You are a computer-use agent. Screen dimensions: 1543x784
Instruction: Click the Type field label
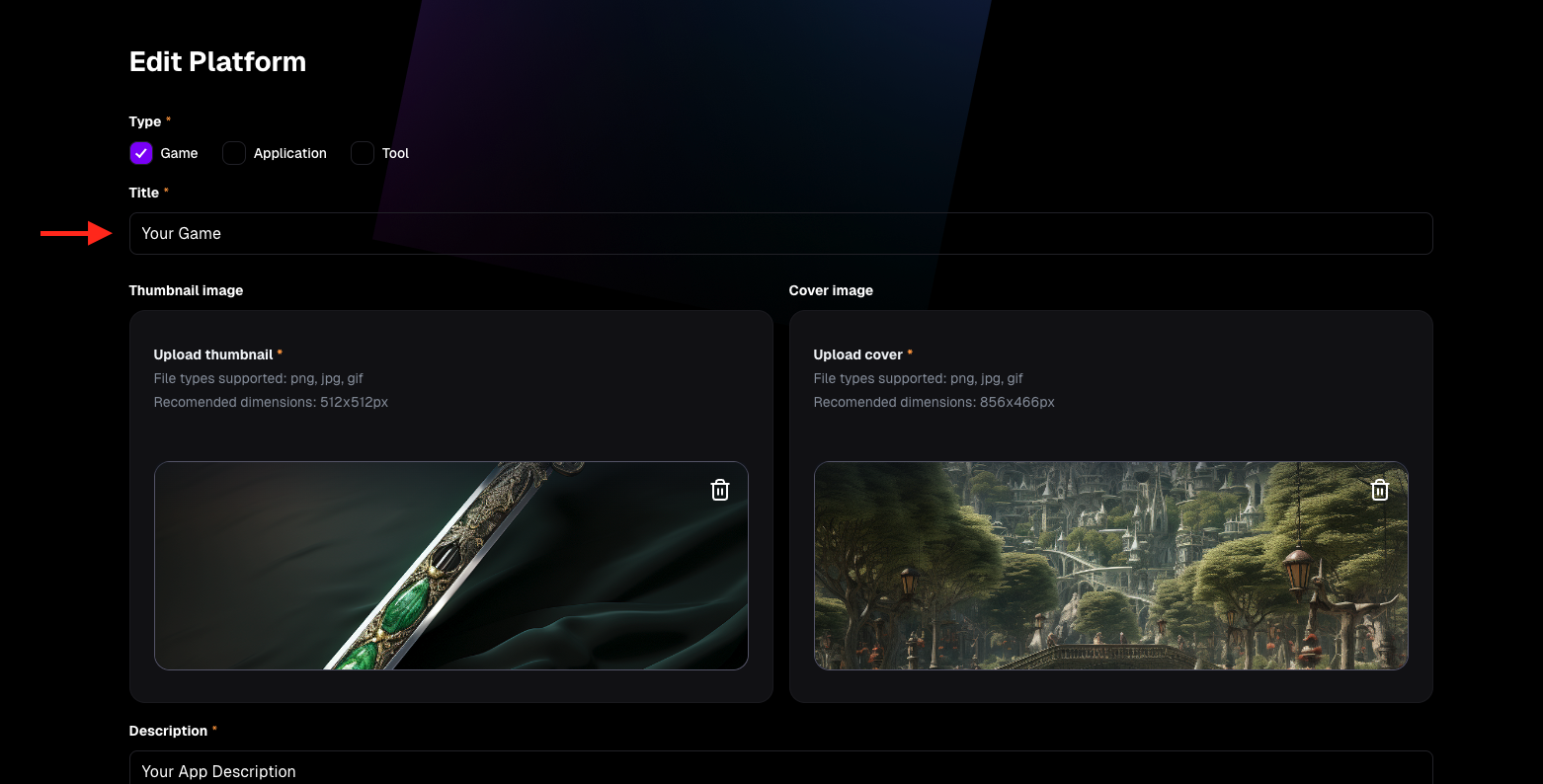pyautogui.click(x=145, y=121)
